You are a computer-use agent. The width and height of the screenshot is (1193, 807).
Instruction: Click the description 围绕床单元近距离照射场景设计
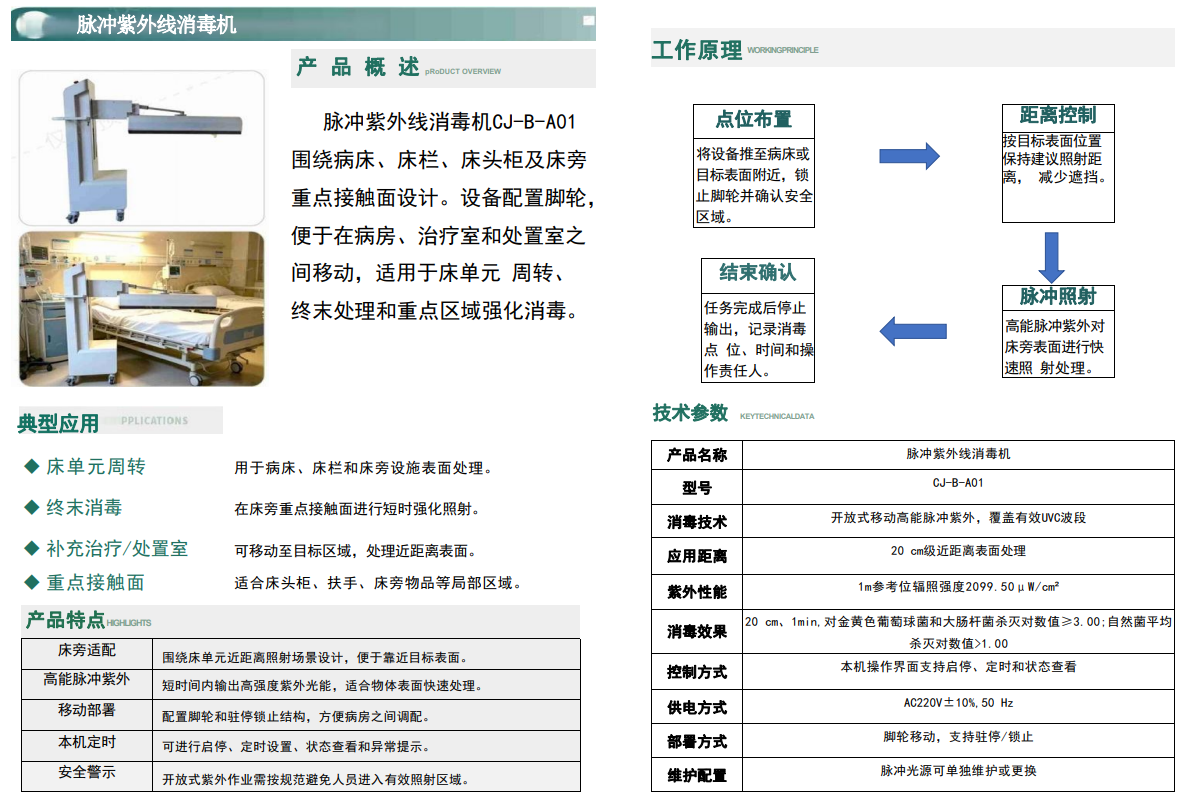[x=314, y=658]
